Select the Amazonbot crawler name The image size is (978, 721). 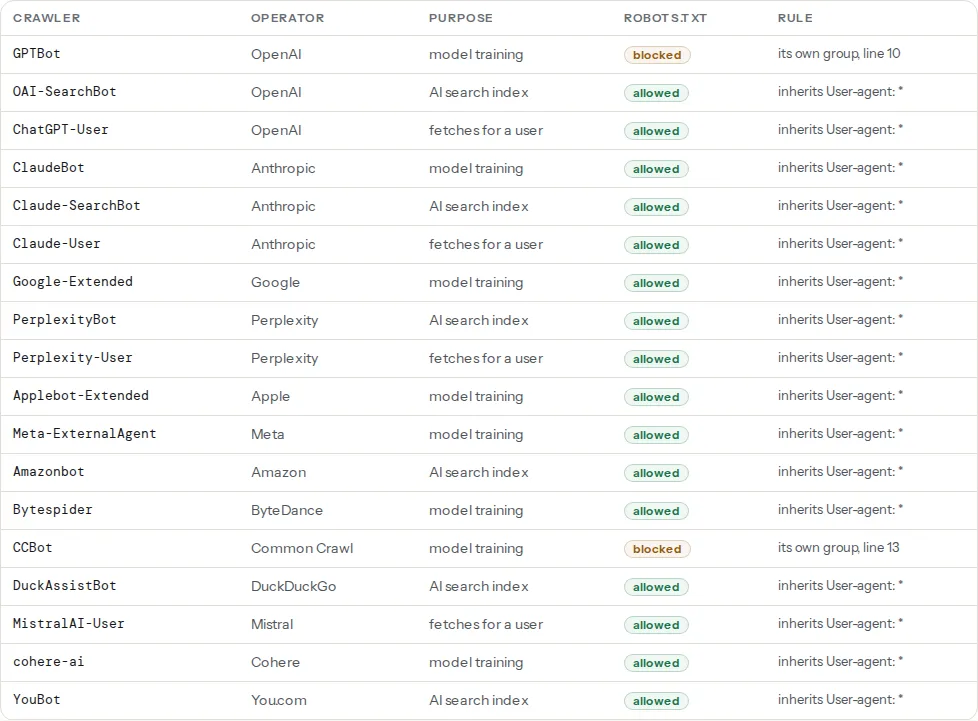pyautogui.click(x=49, y=472)
